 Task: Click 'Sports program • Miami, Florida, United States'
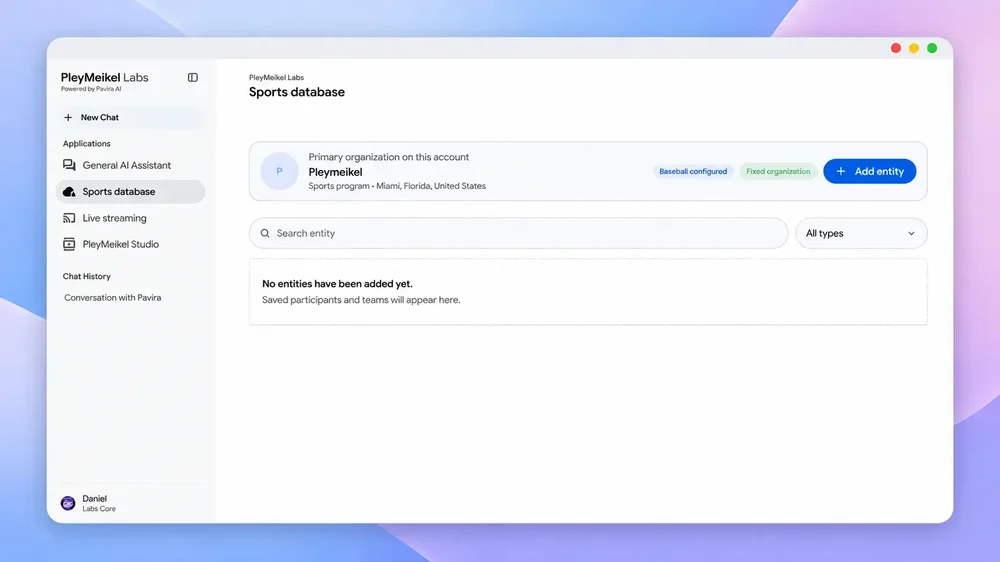pyautogui.click(x=397, y=186)
